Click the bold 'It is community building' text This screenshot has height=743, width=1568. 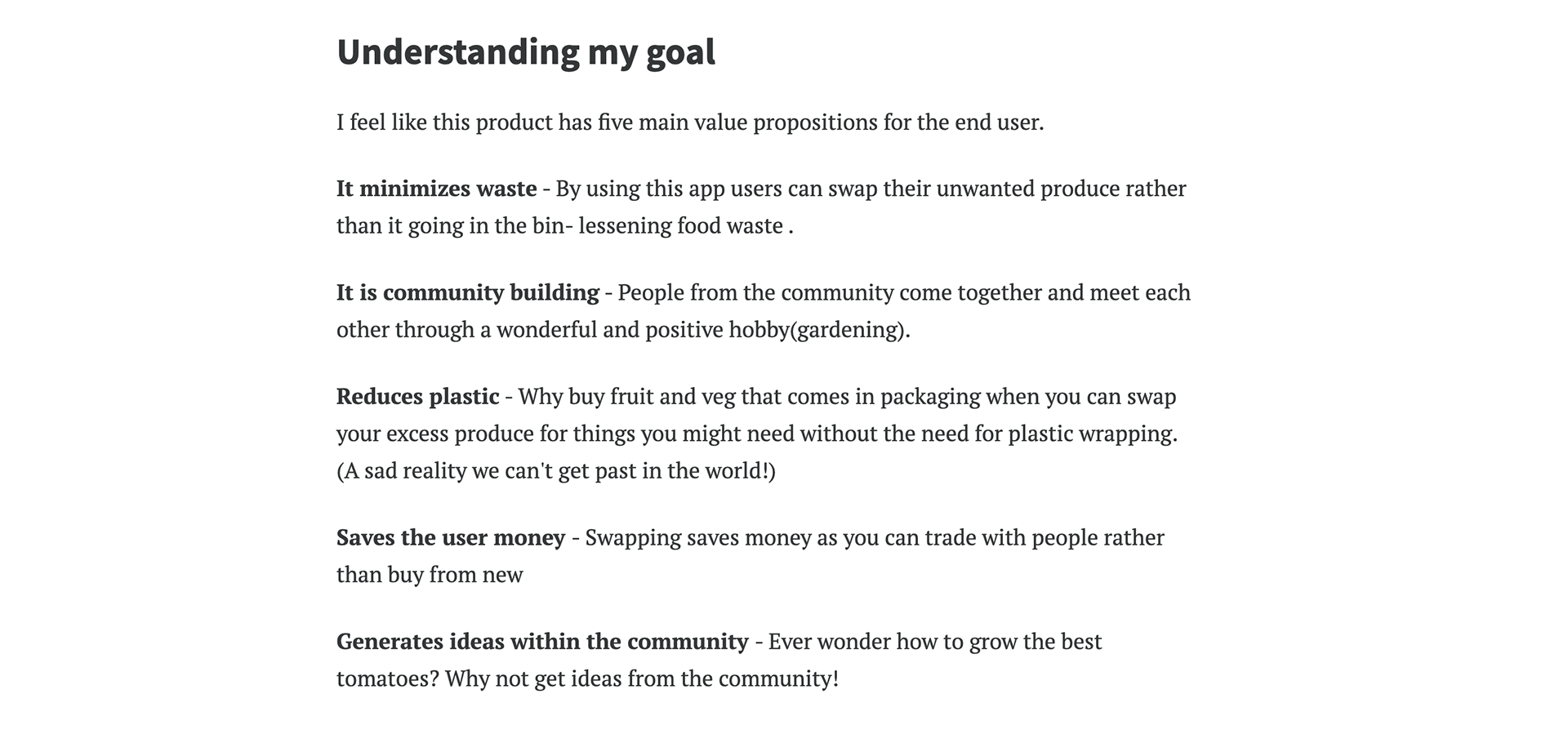click(468, 293)
